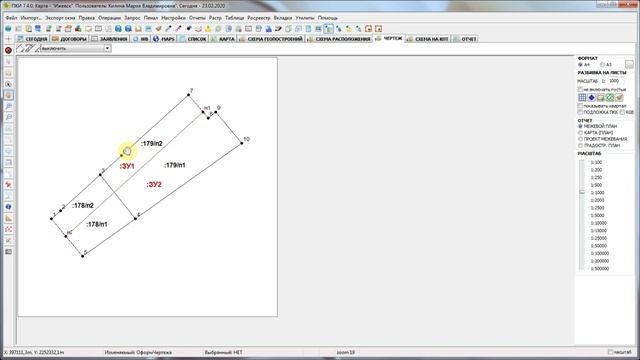This screenshot has width=640, height=360.
Task: Click the checkmark sheet icon
Action: pyautogui.click(x=619, y=98)
